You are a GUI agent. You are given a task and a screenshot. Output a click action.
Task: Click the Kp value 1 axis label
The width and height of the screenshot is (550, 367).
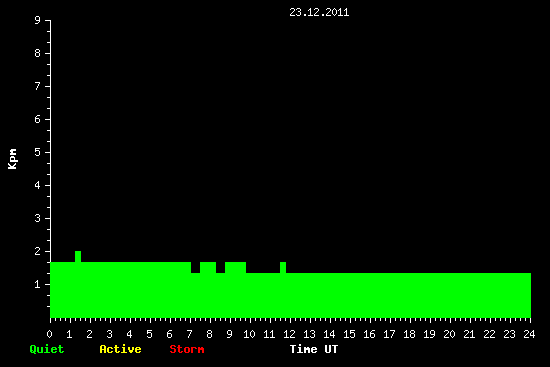pos(38,284)
